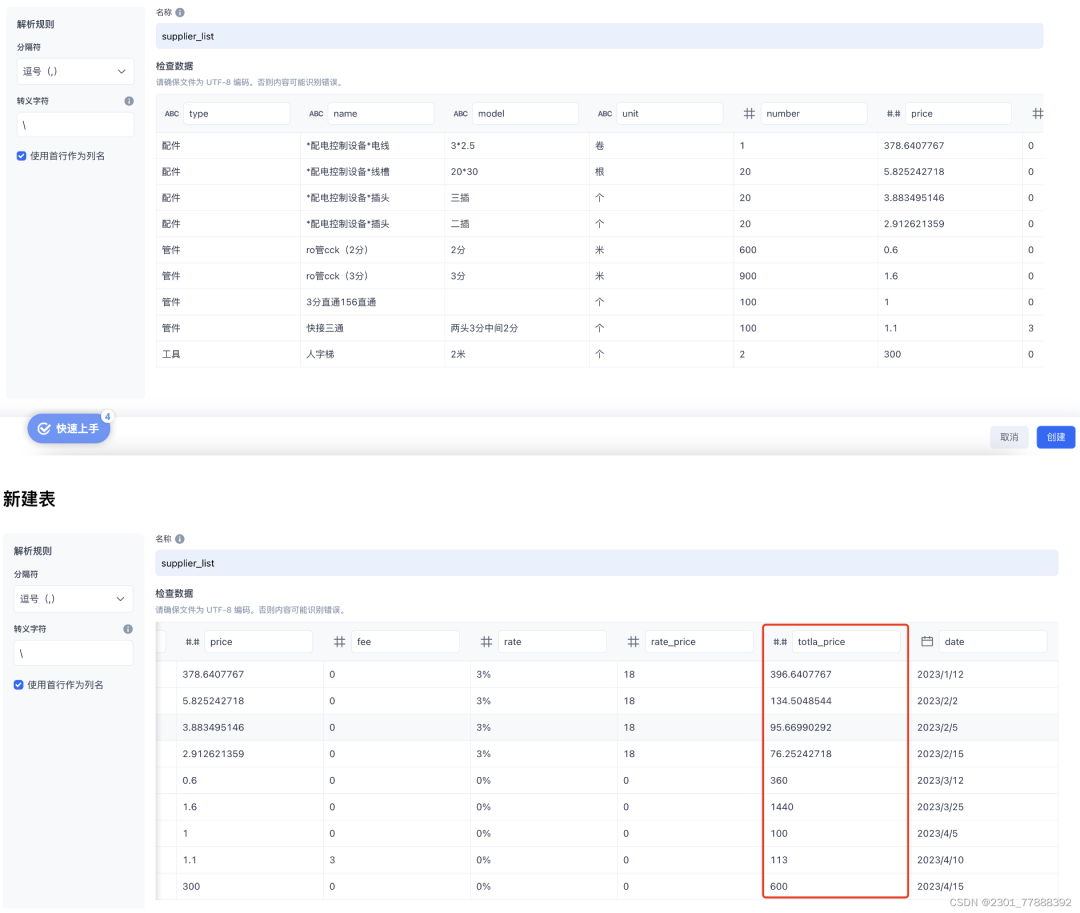
Task: Click the info icon beside upper 转义字符
Action: click(x=129, y=101)
